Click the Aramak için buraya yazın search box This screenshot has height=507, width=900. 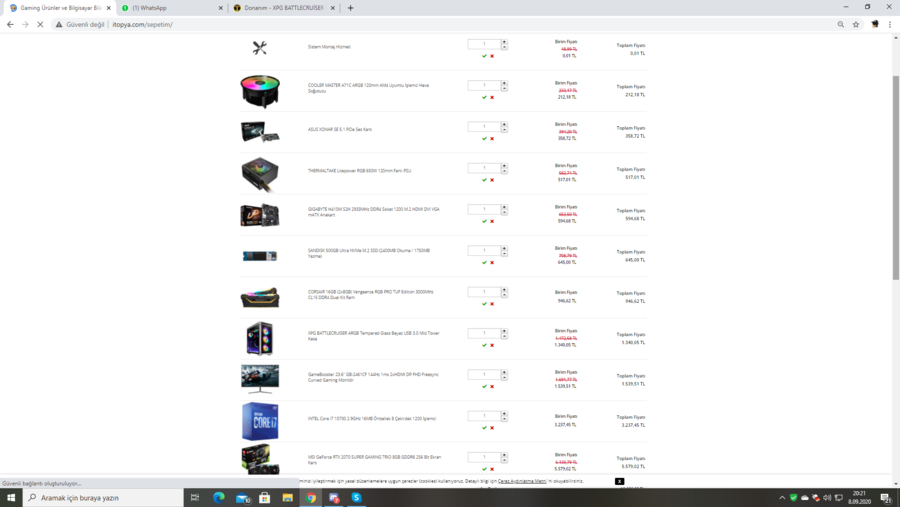103,498
